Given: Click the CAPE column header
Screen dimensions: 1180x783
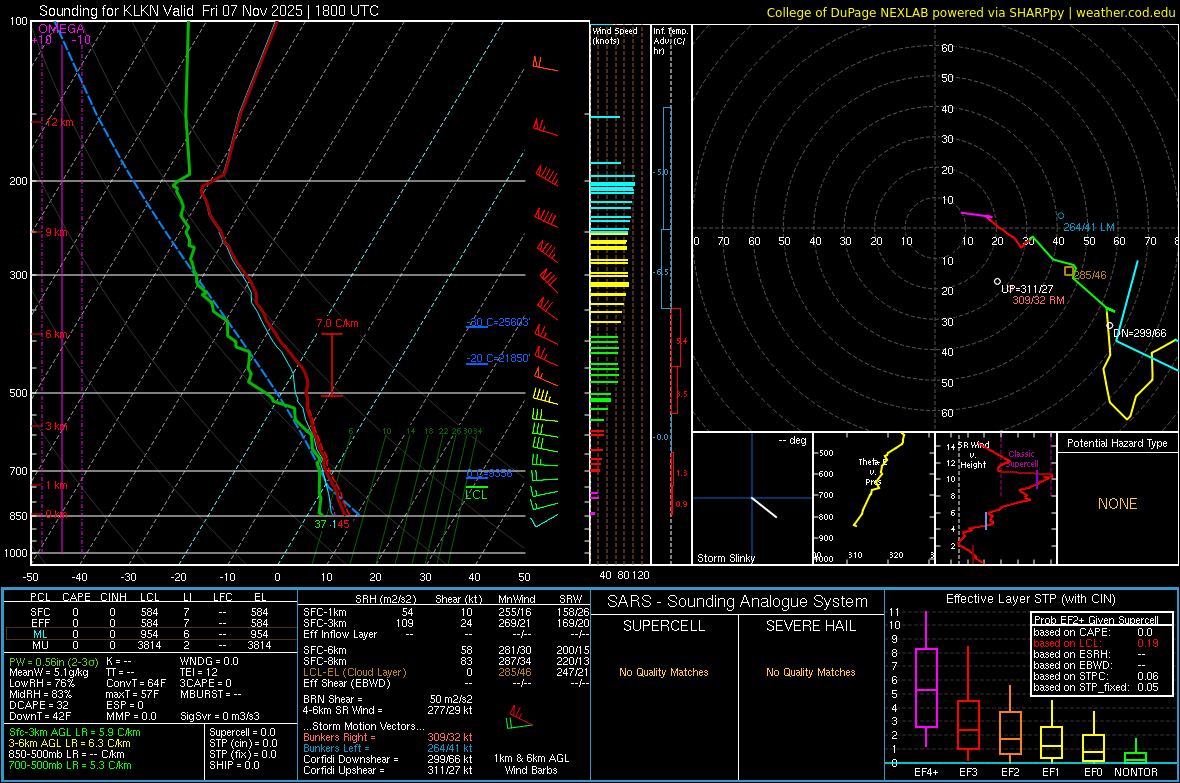Looking at the screenshot, I should click(76, 597).
